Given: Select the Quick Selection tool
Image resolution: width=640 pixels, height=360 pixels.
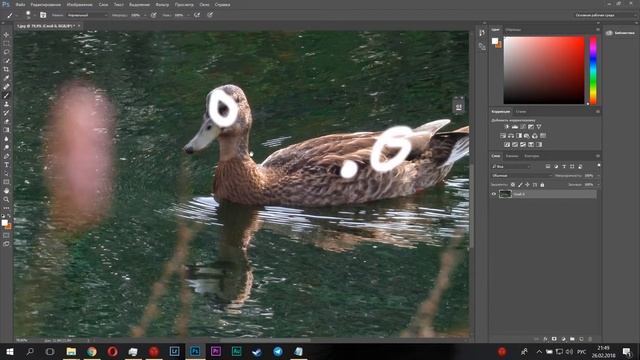Looking at the screenshot, I should 6,61.
